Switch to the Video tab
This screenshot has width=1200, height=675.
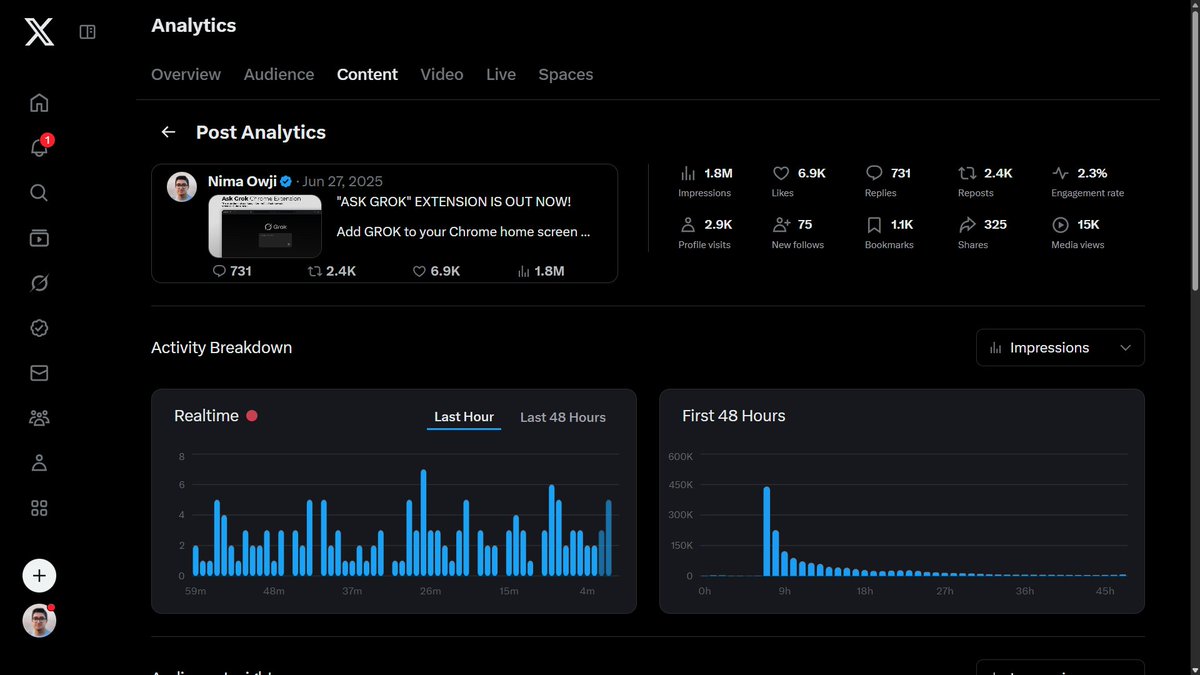(x=442, y=75)
